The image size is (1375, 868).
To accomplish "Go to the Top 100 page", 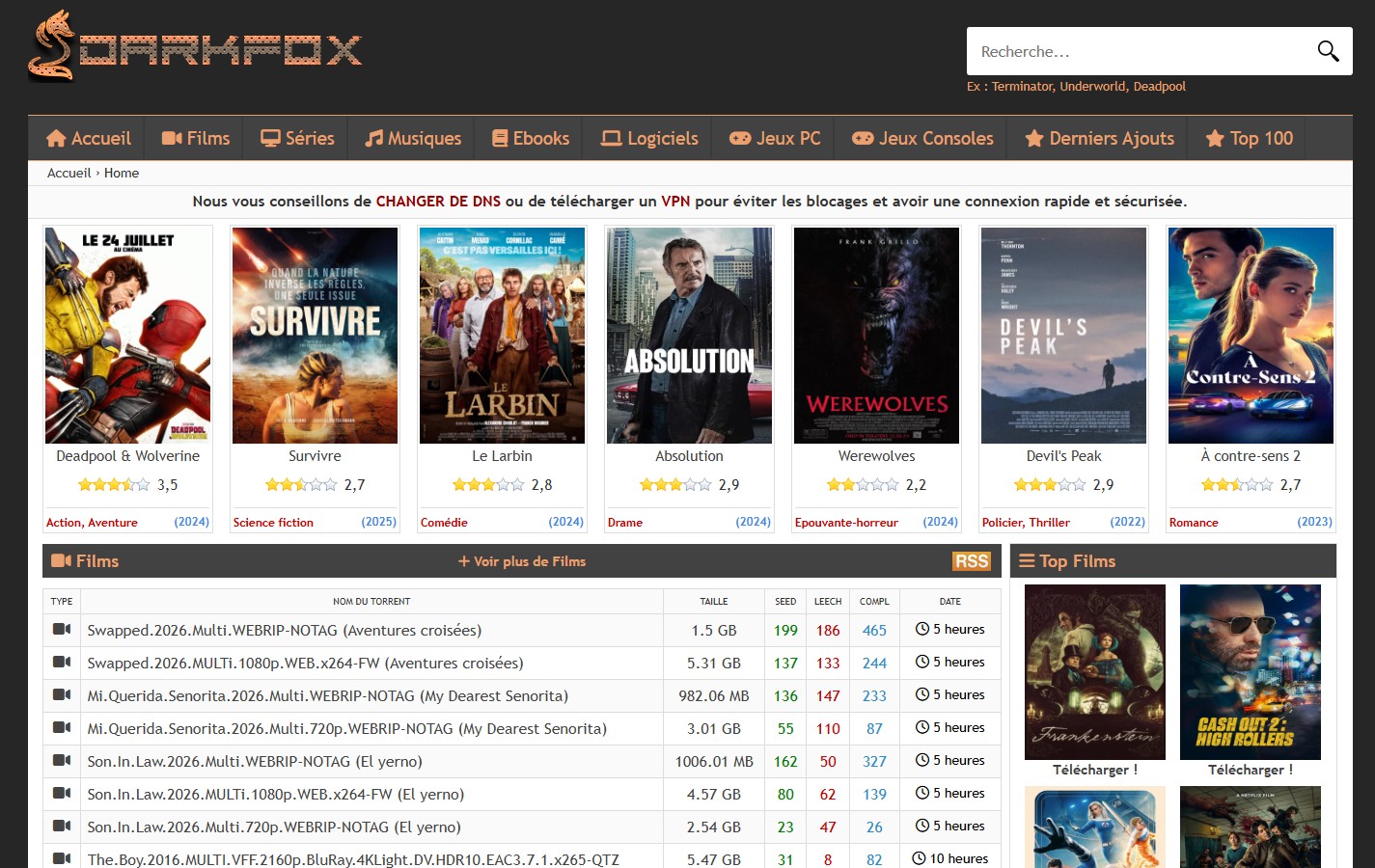I will click(x=1250, y=138).
